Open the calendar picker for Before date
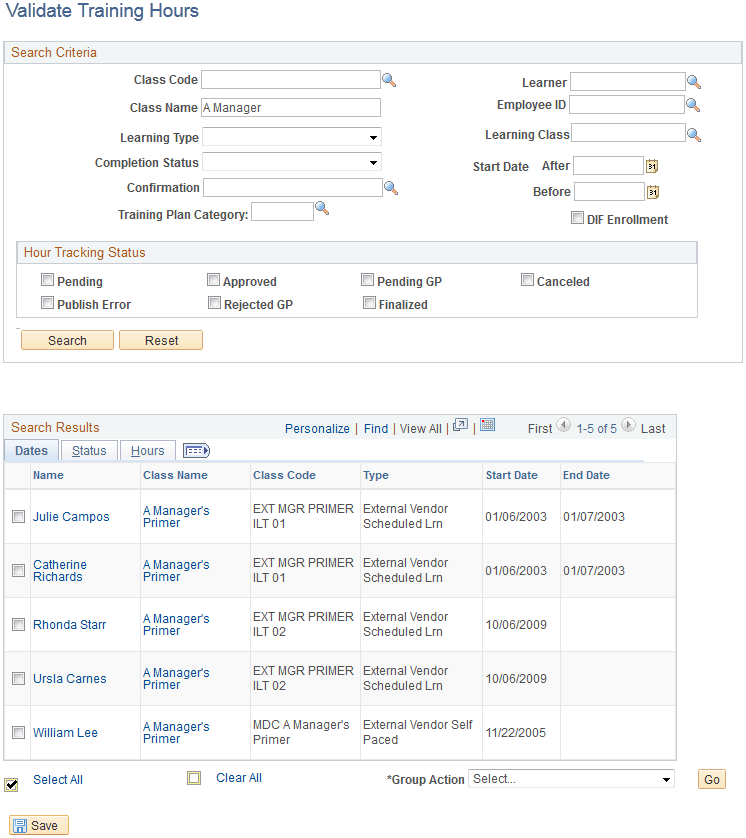The width and height of the screenshot is (746, 838). [x=654, y=191]
